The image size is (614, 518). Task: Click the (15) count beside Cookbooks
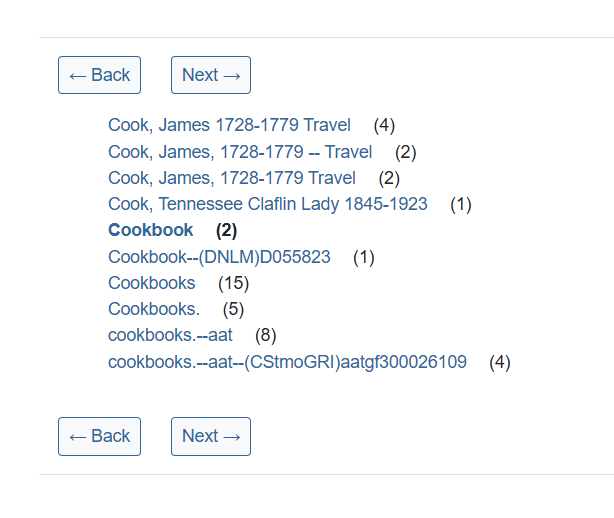click(x=233, y=283)
